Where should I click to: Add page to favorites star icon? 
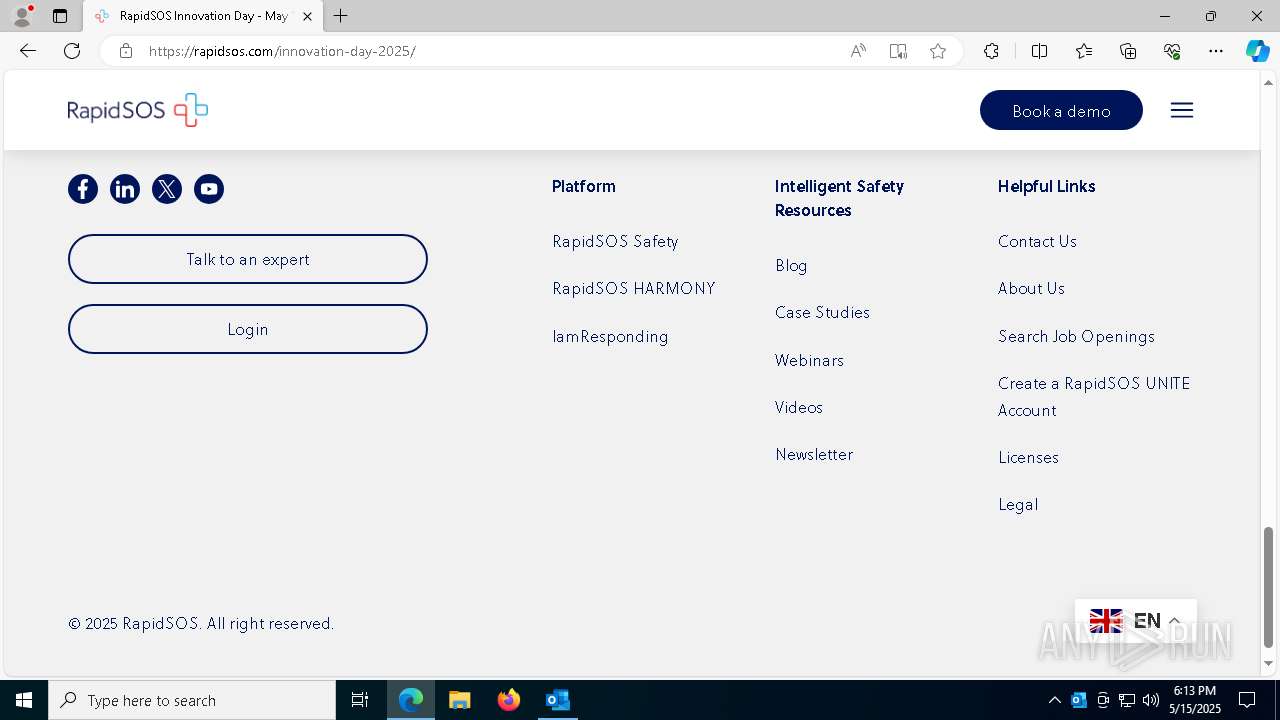pyautogui.click(x=938, y=51)
